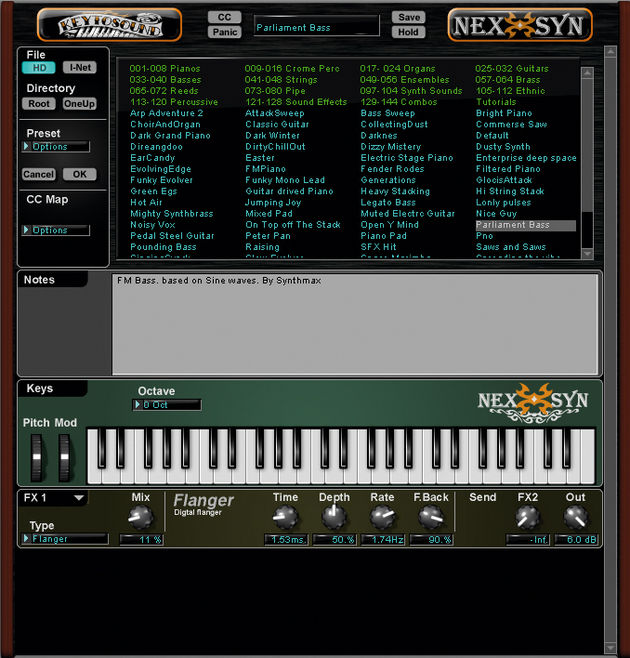Open the Octave selector dropdown

167,405
